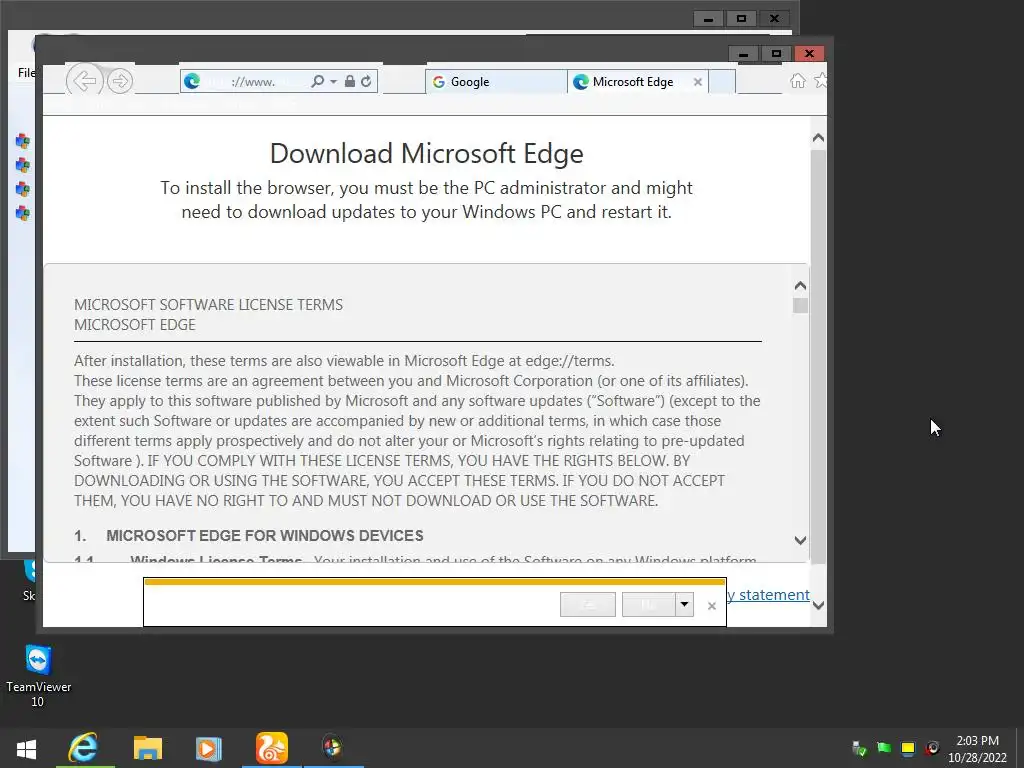Close the background window
1024x768 pixels.
(x=775, y=19)
